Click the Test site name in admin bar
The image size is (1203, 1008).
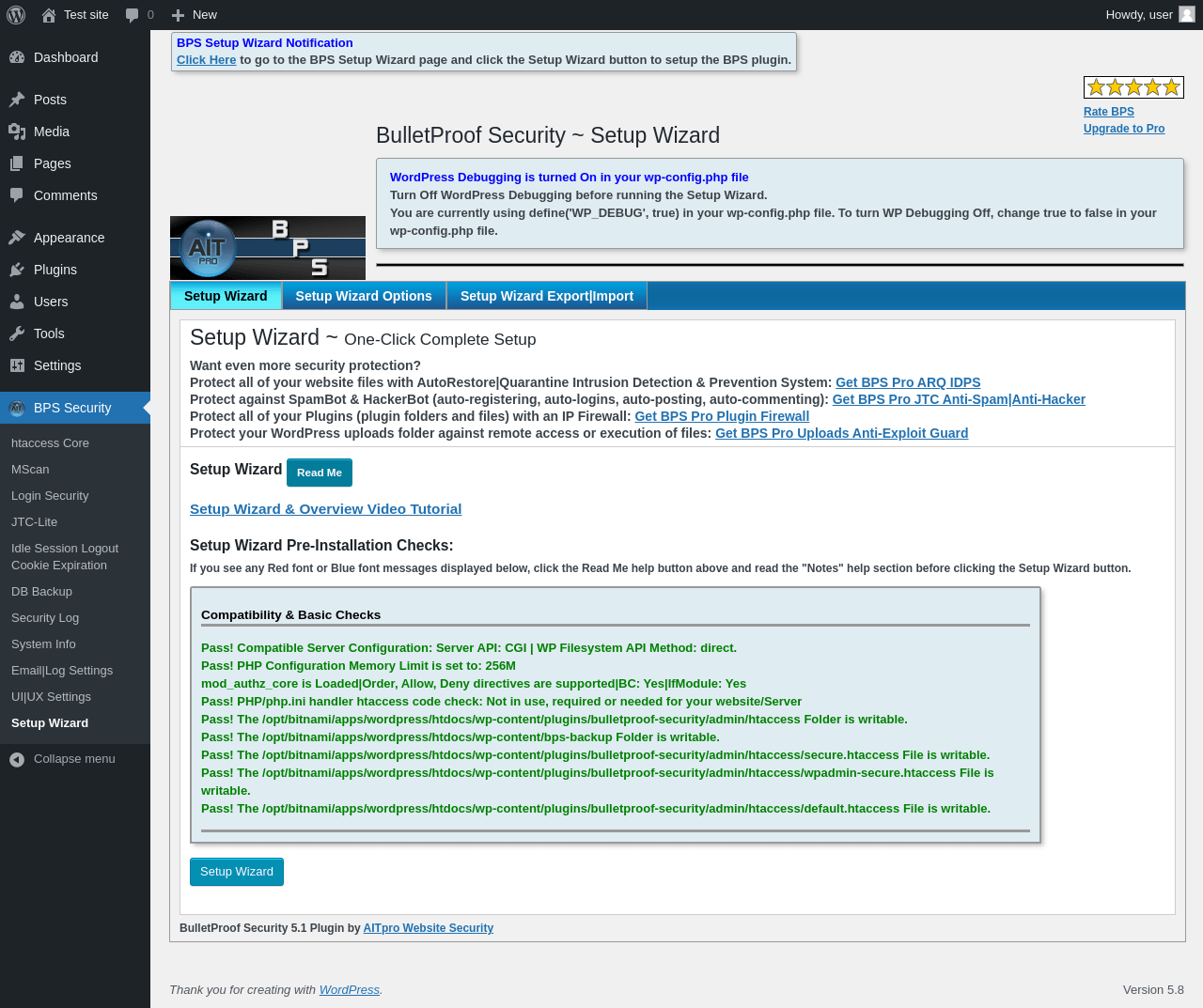click(x=86, y=15)
